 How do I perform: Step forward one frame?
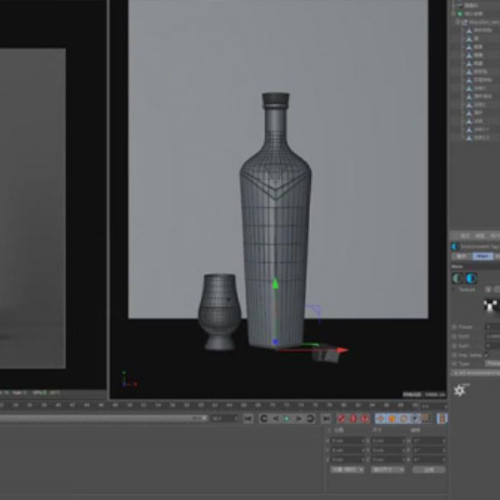point(299,418)
